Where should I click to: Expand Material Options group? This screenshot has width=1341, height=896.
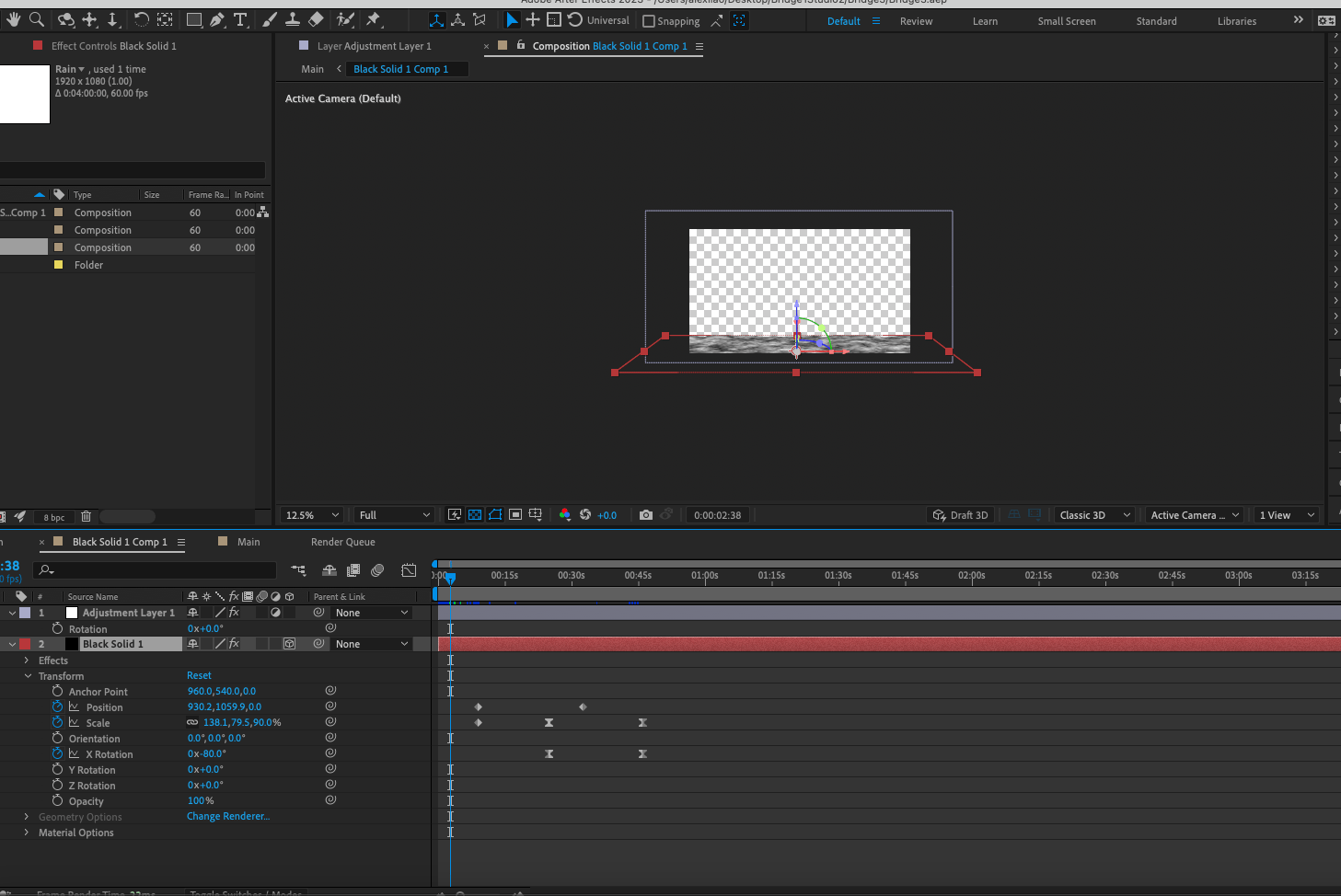coord(26,833)
